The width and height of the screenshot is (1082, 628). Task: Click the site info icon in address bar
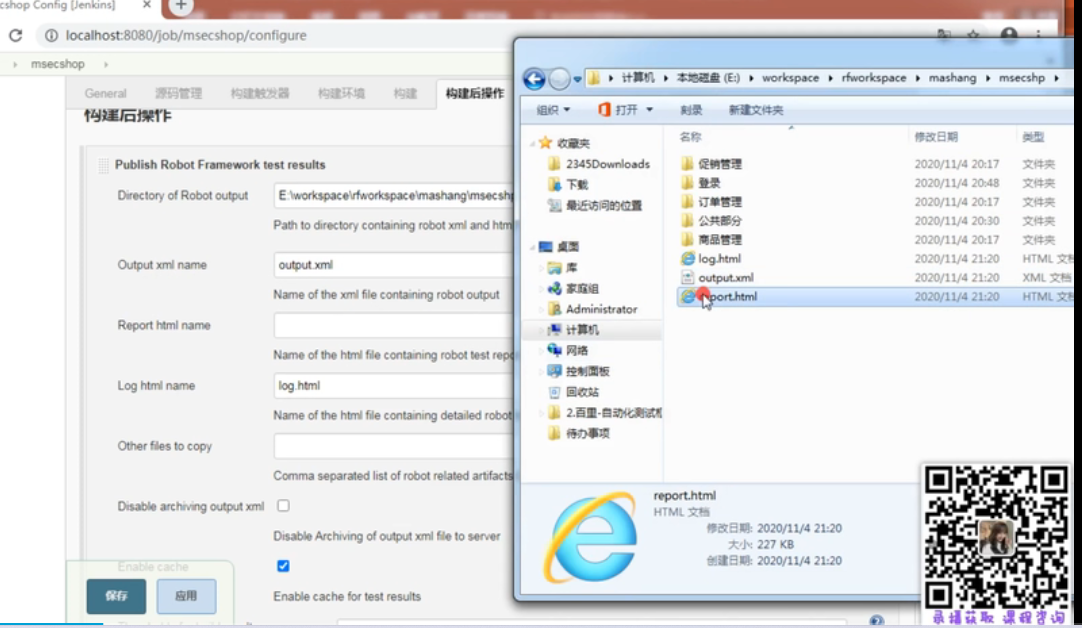pyautogui.click(x=51, y=35)
